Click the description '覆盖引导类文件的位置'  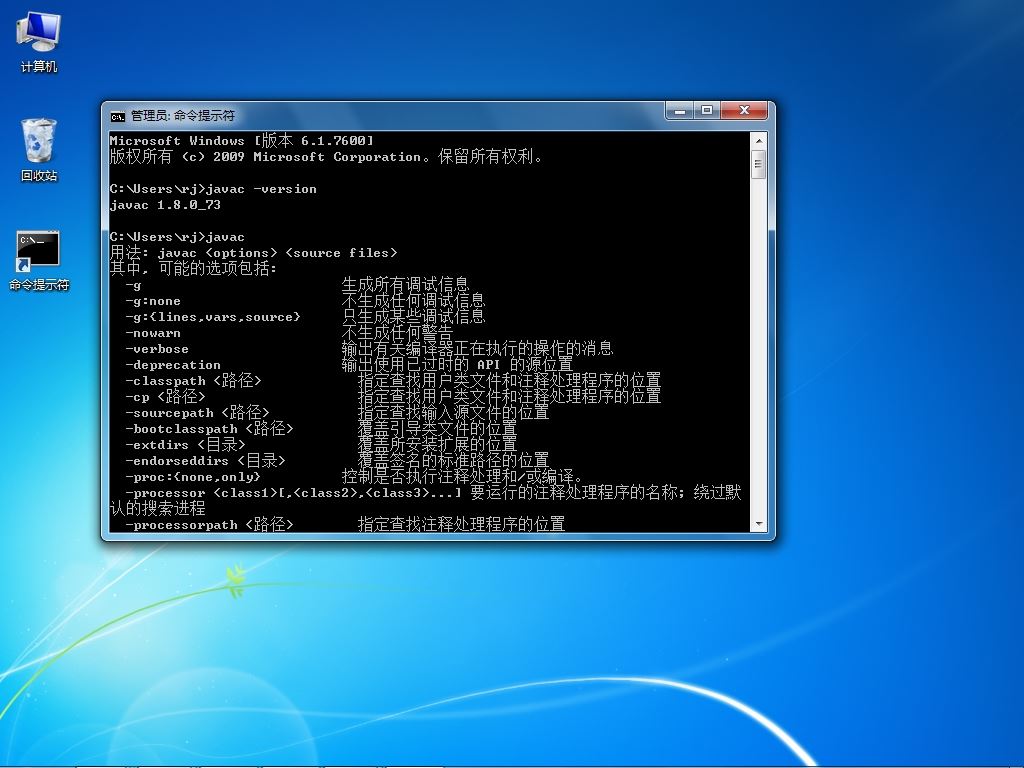438,428
